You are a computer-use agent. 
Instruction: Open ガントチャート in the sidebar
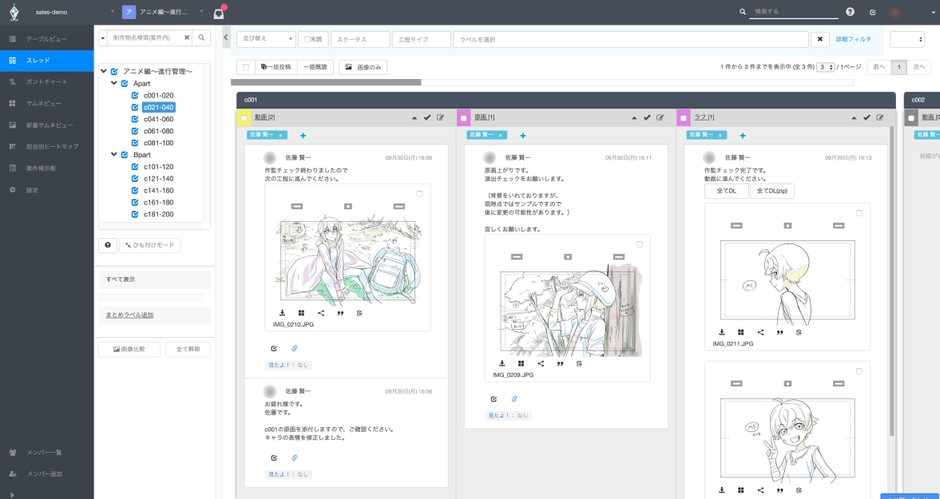(x=46, y=82)
